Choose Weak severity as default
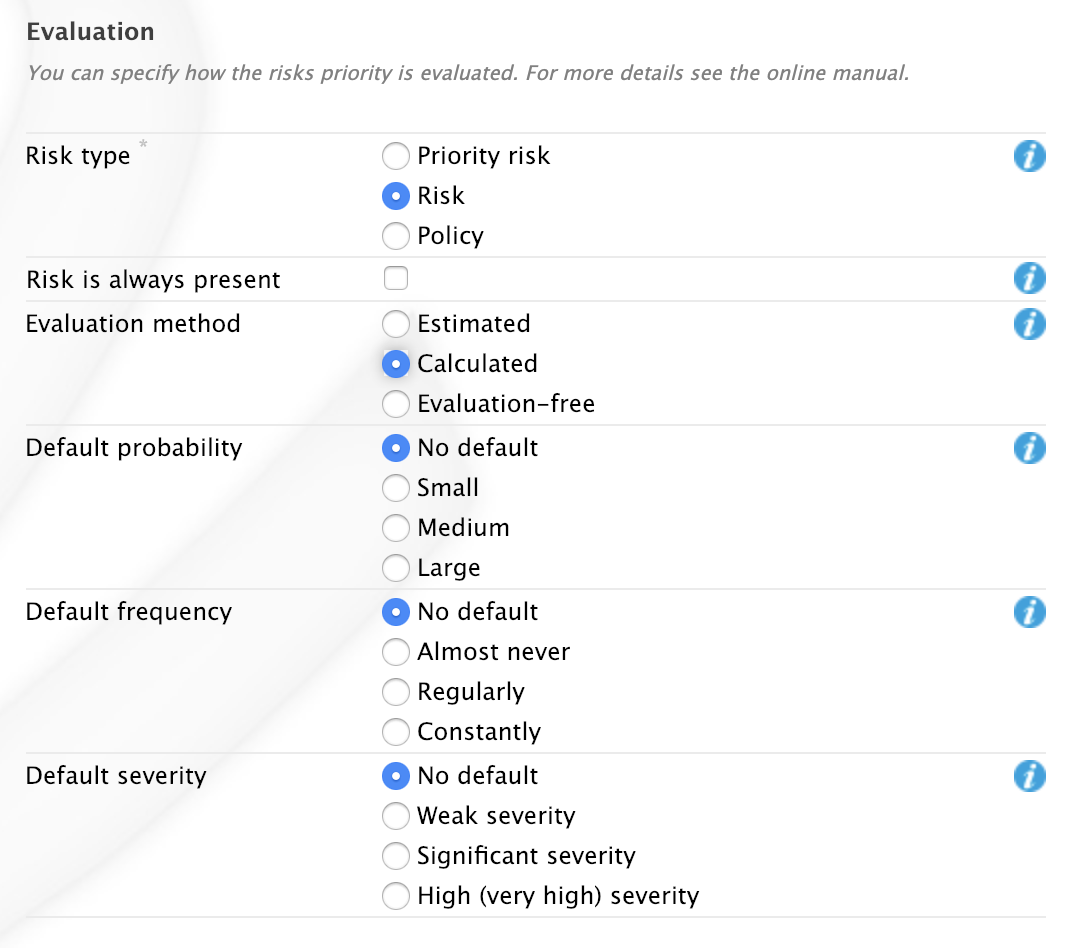Image resolution: width=1092 pixels, height=948 pixels. [396, 816]
